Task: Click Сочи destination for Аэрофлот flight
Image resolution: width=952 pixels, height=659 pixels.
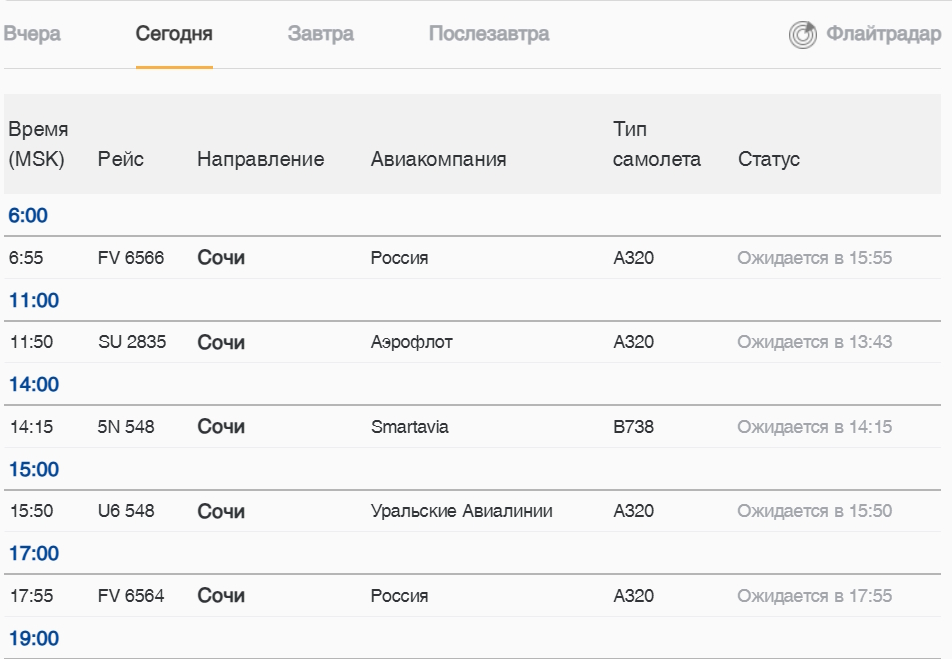Action: [221, 342]
